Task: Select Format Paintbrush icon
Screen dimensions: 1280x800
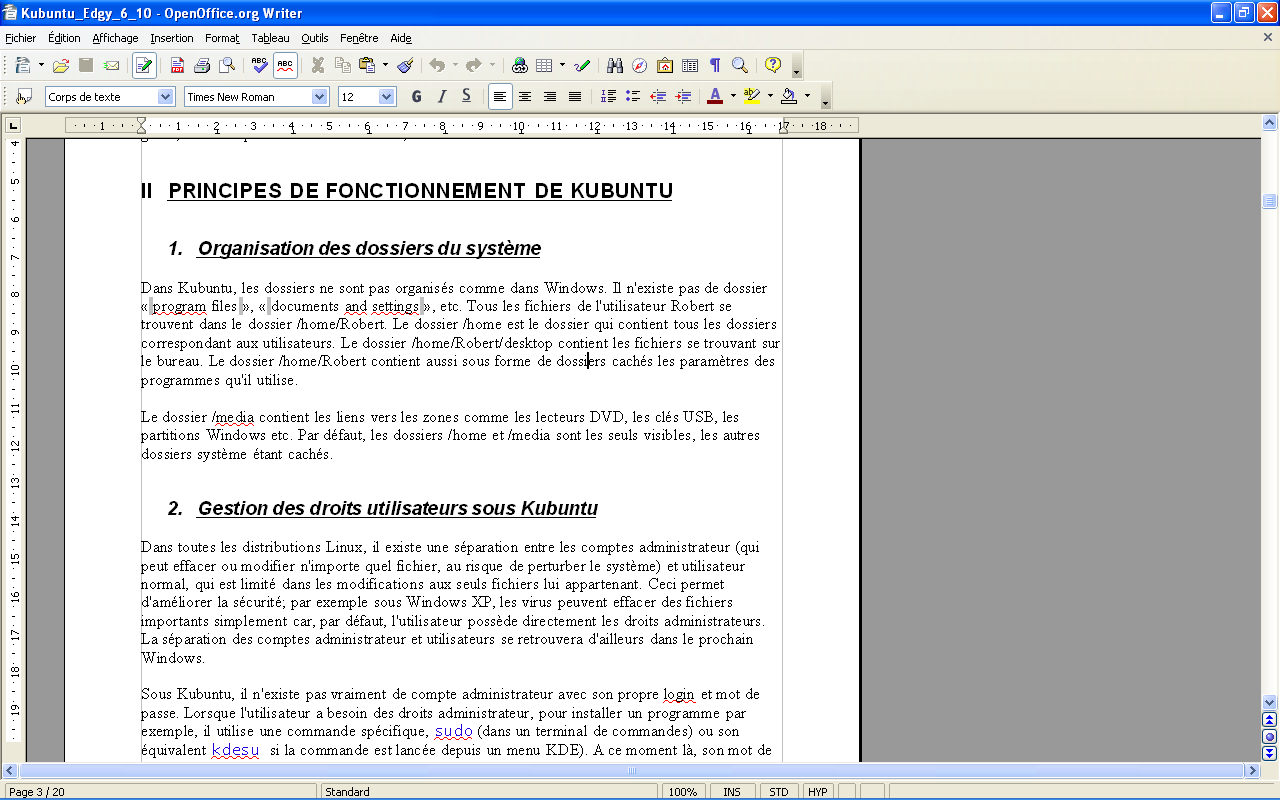Action: click(405, 65)
